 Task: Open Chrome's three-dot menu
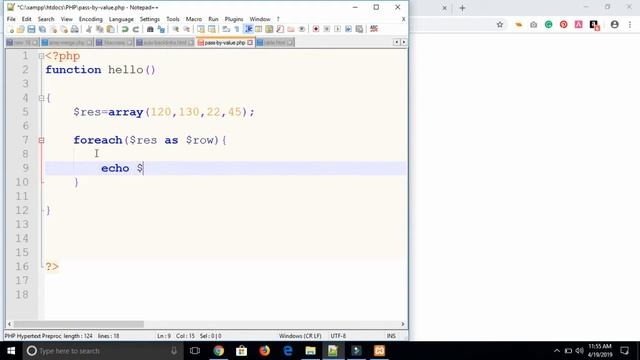coord(630,24)
